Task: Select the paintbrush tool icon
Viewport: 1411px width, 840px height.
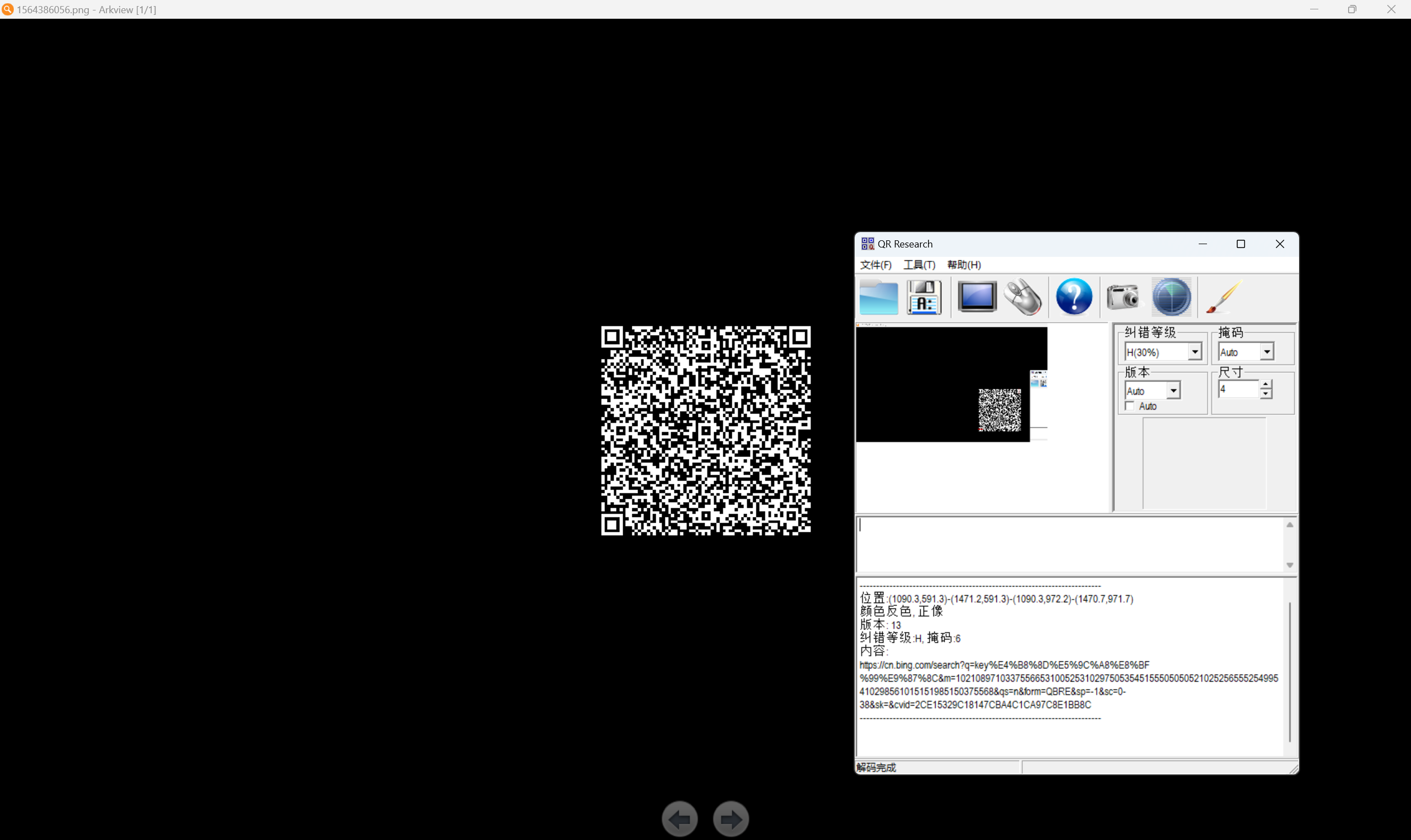Action: coord(1224,297)
